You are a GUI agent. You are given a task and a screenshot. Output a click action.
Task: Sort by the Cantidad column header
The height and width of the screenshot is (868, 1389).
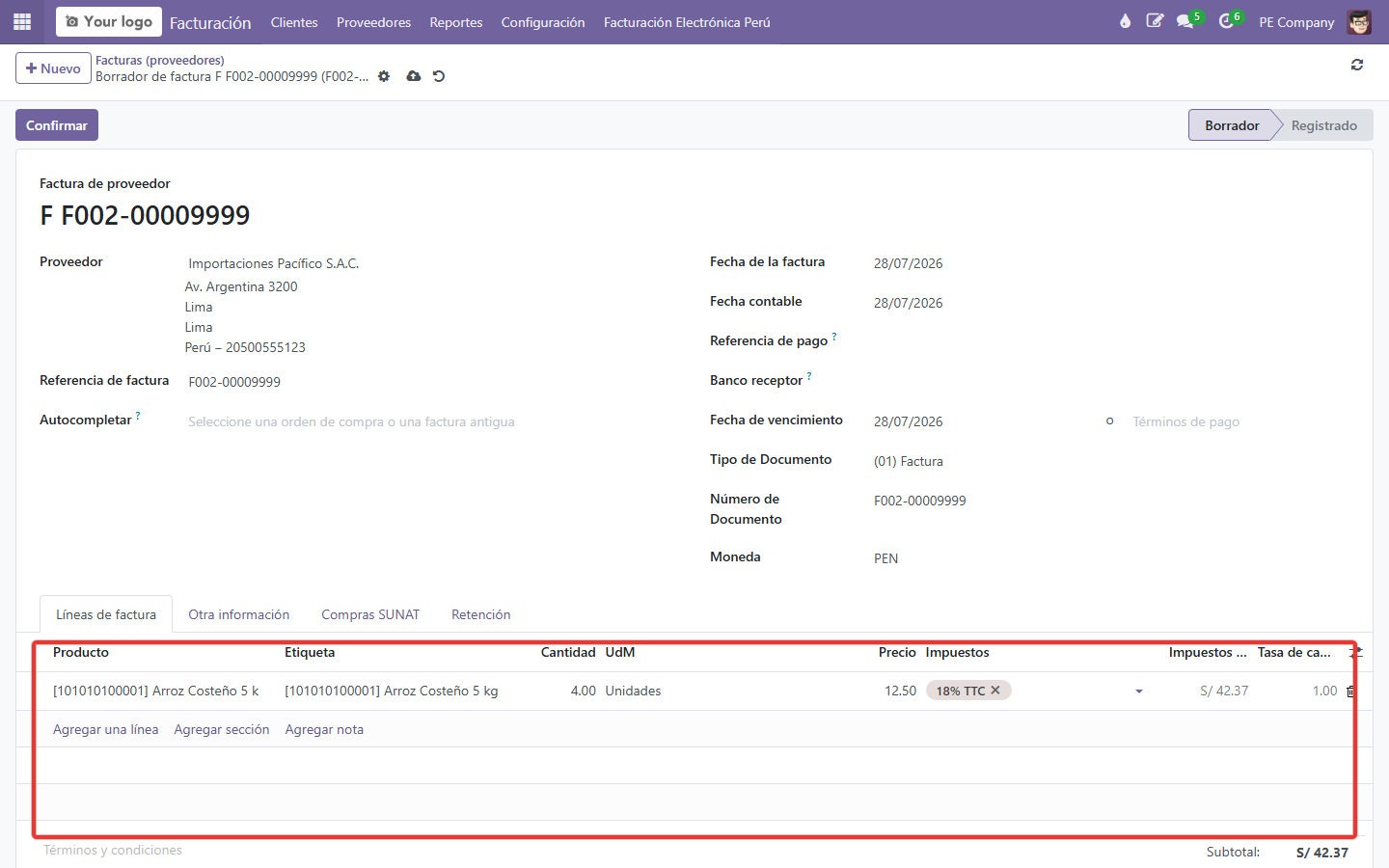tap(568, 653)
